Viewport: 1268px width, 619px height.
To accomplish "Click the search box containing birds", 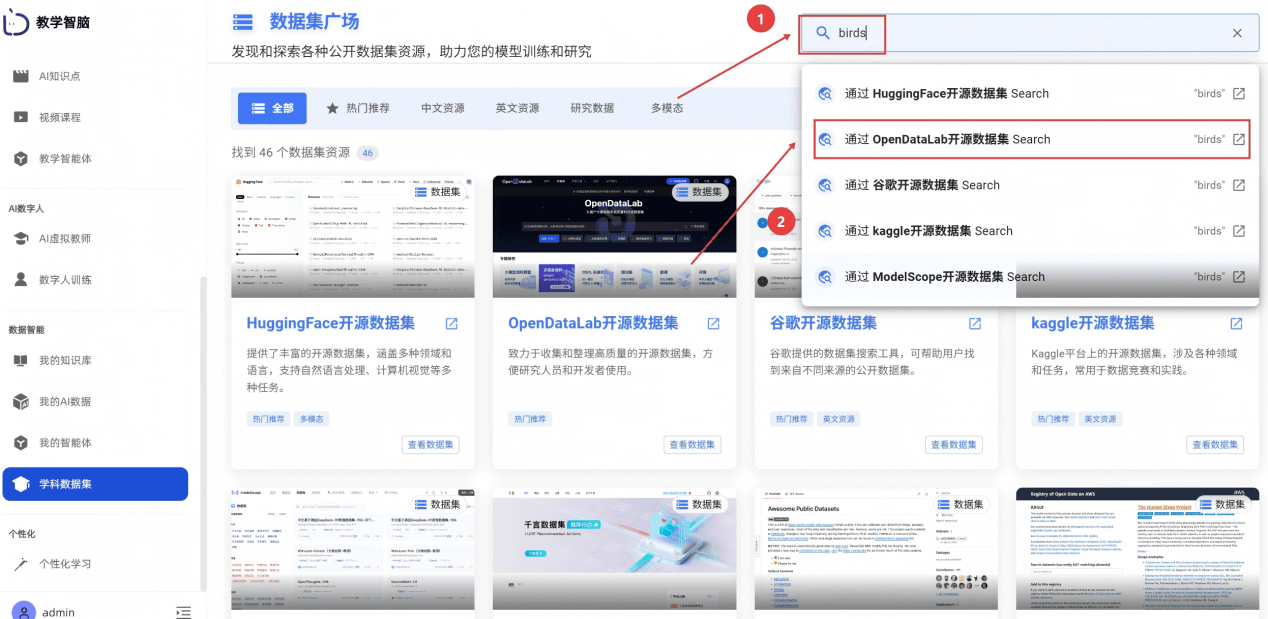I will (1028, 33).
